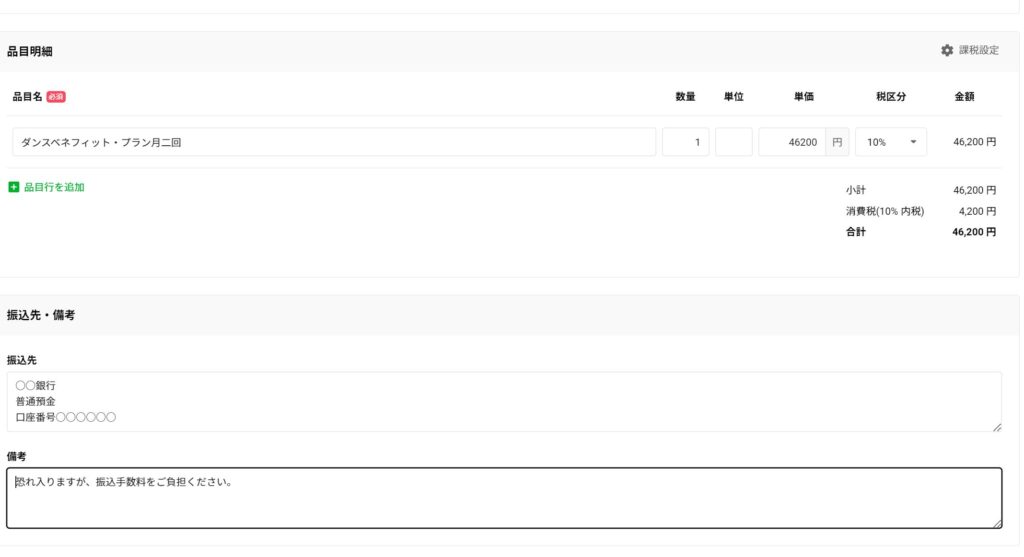This screenshot has height=557, width=1024.
Task: Click the 備考 textarea resize handle
Action: coord(996,522)
